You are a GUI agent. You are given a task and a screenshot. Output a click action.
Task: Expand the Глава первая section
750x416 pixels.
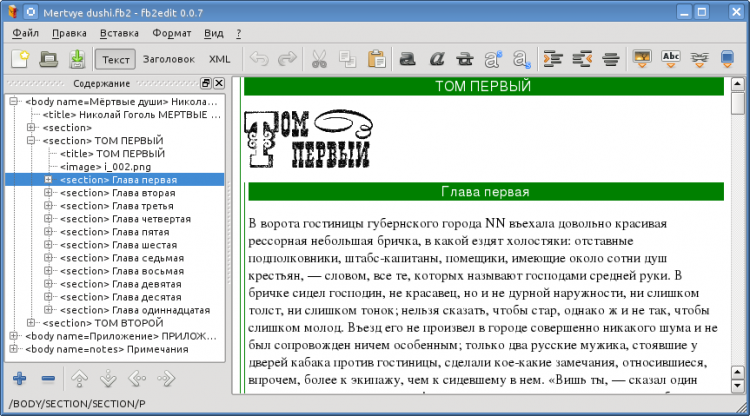pyautogui.click(x=48, y=179)
